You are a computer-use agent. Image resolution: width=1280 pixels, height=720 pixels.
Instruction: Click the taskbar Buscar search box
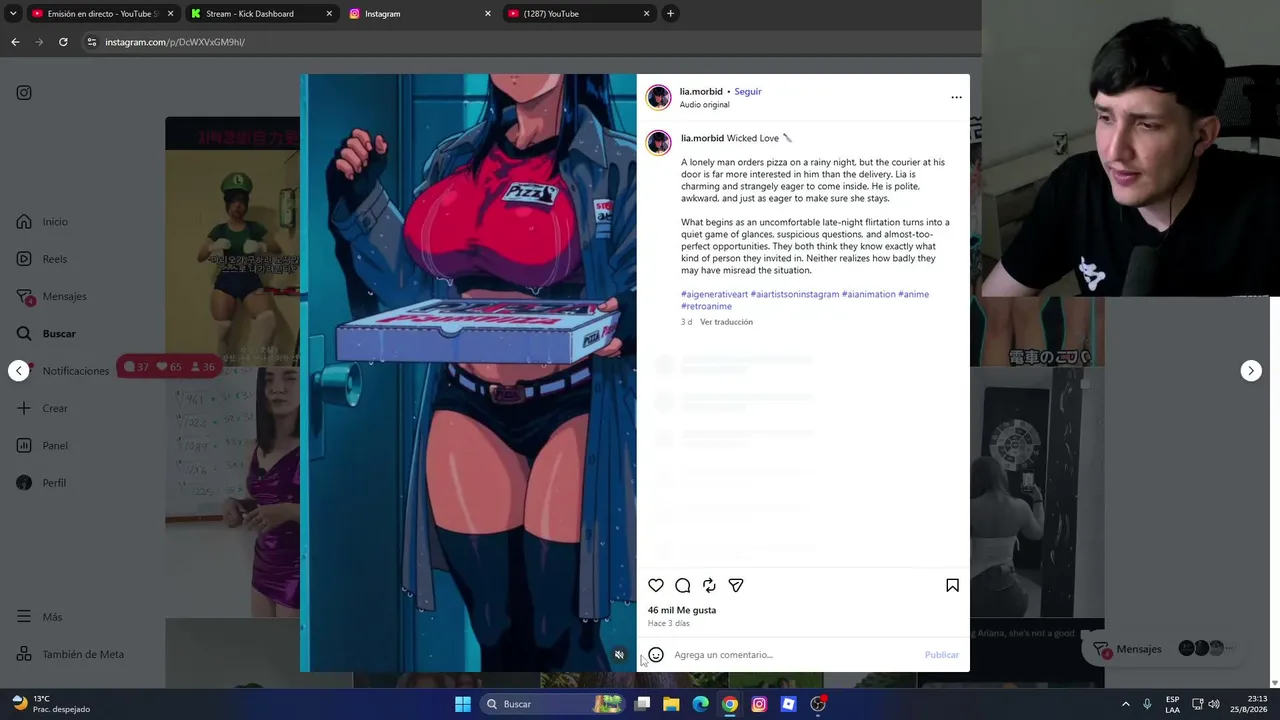551,704
